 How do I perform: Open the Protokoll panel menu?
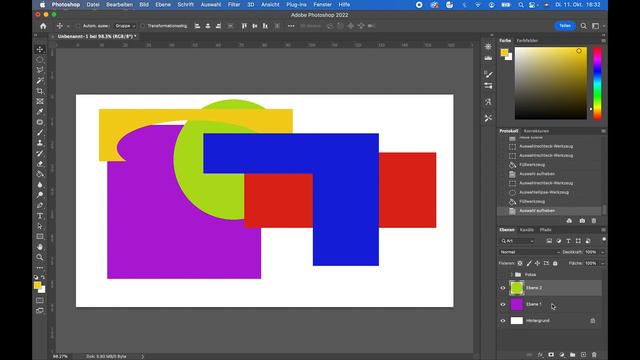(x=603, y=131)
